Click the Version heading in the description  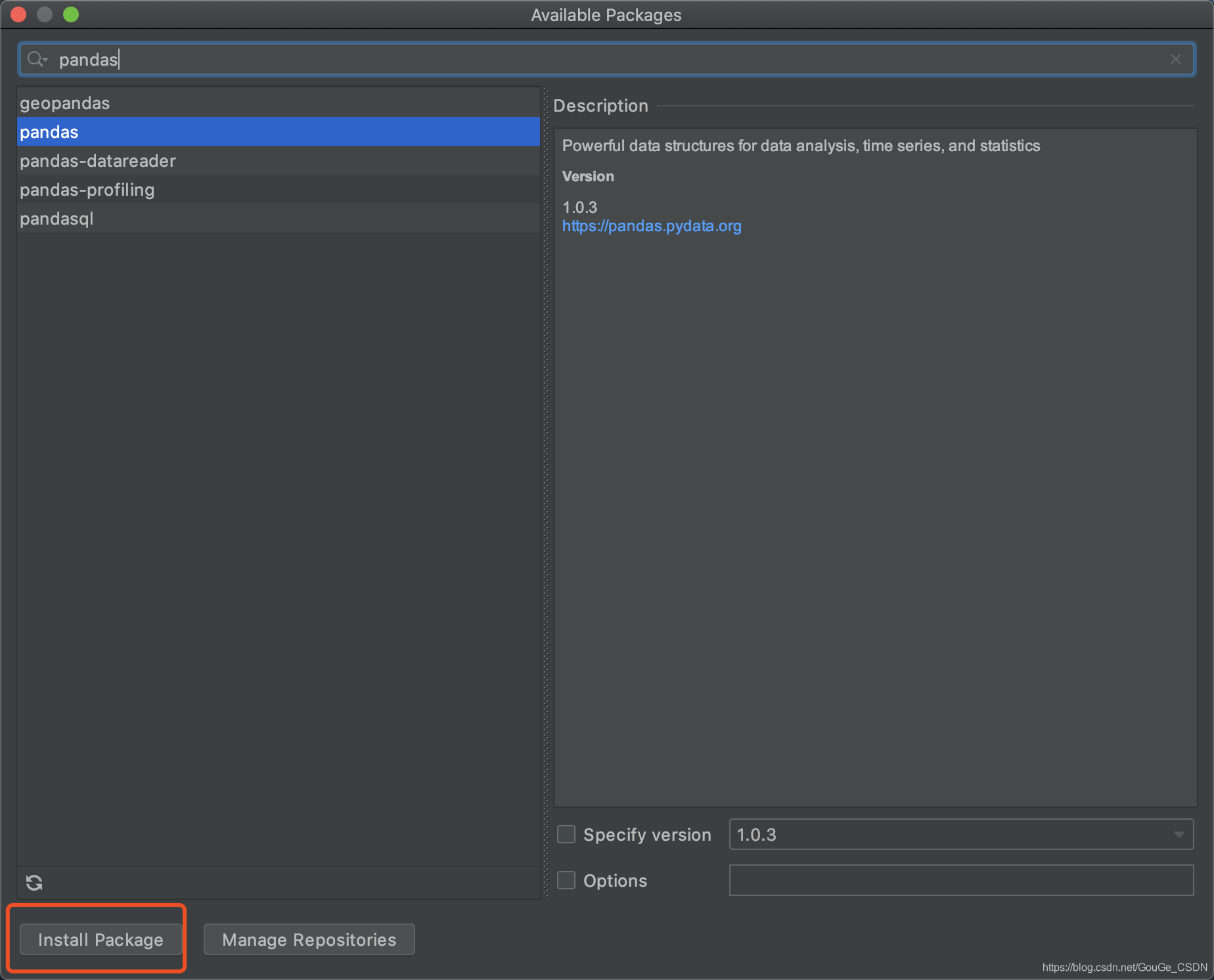[588, 176]
